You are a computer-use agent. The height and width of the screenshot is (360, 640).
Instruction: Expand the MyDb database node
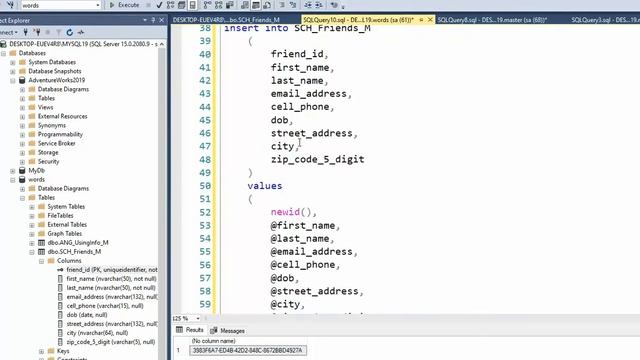(x=13, y=171)
